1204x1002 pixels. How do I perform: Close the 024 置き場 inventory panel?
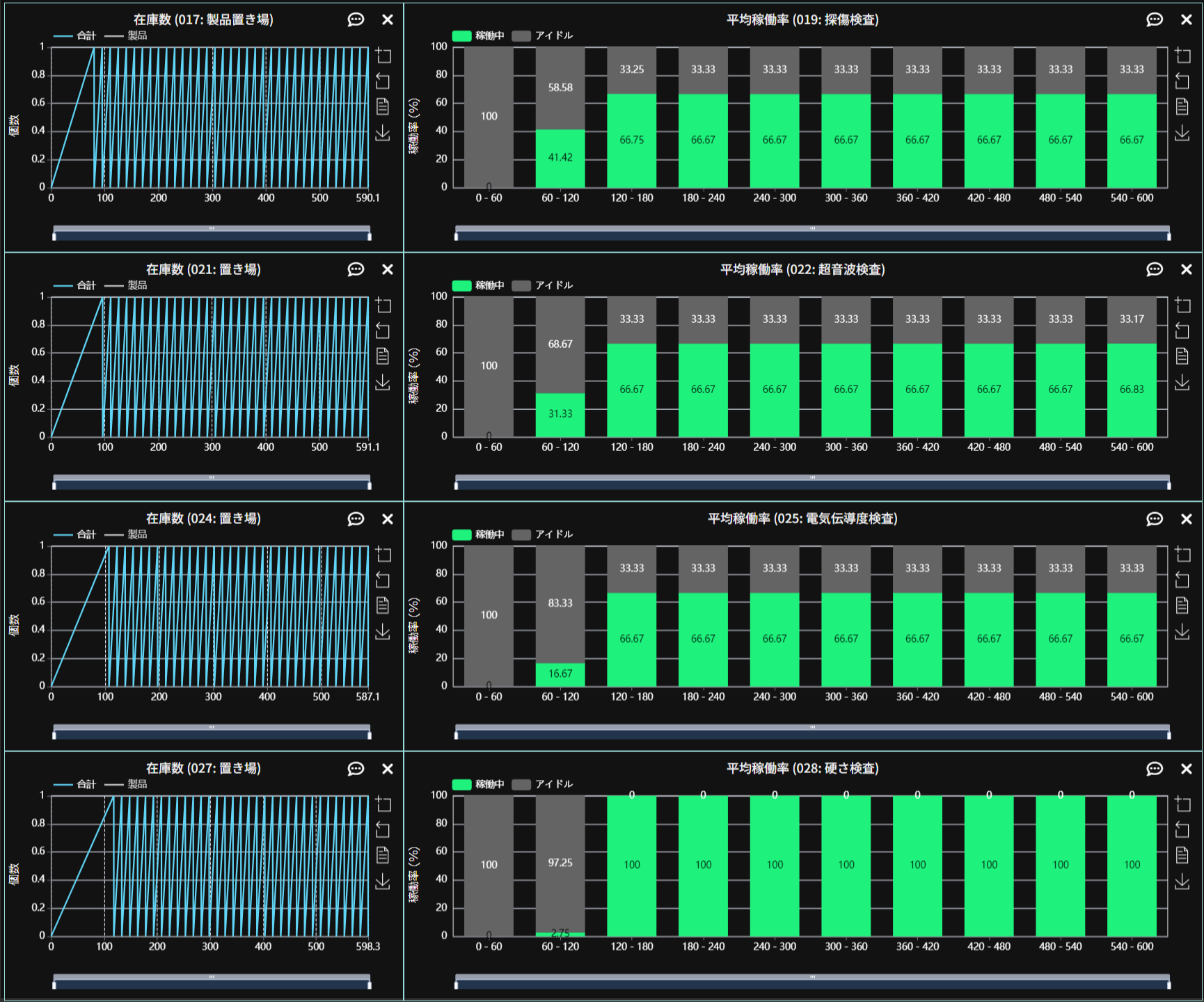[388, 519]
